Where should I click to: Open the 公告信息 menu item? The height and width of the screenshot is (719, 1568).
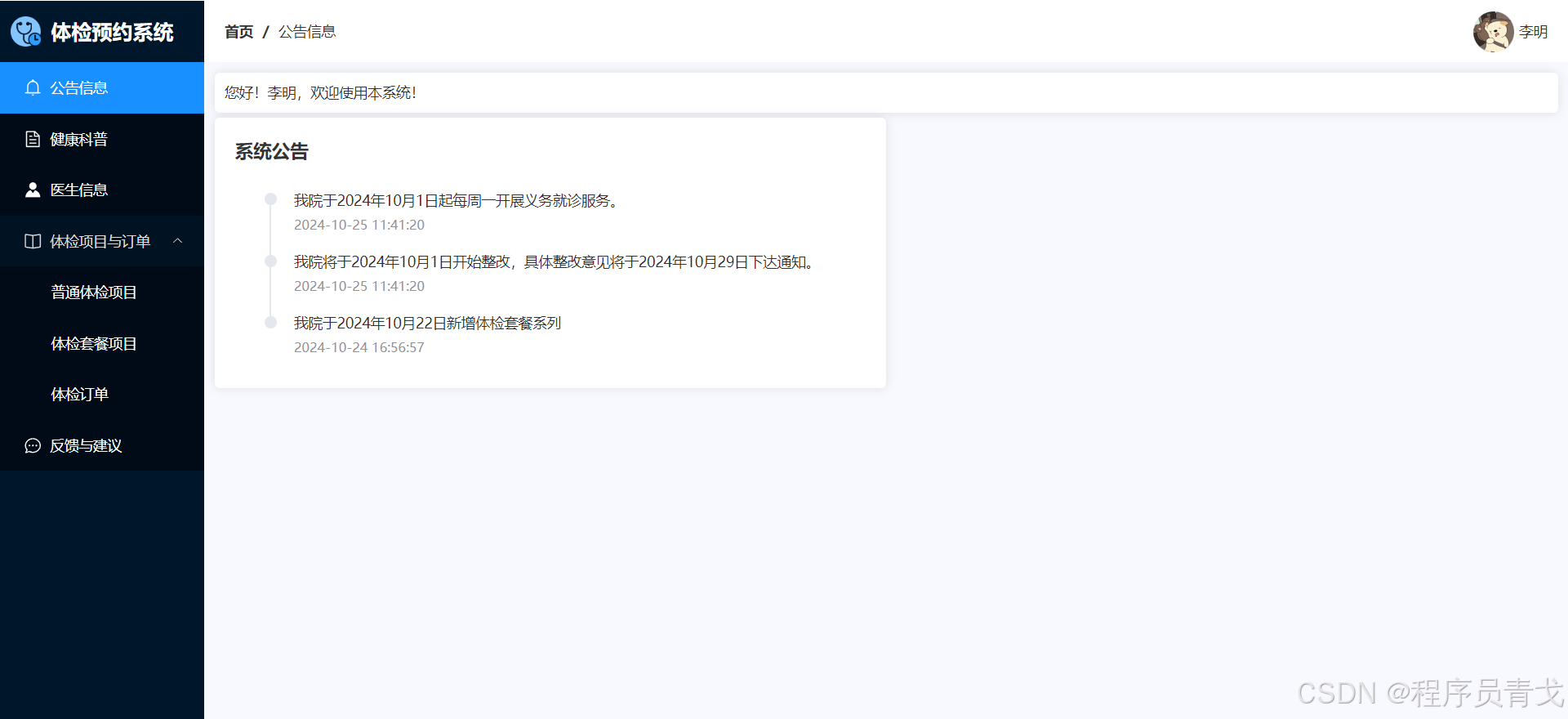(102, 87)
